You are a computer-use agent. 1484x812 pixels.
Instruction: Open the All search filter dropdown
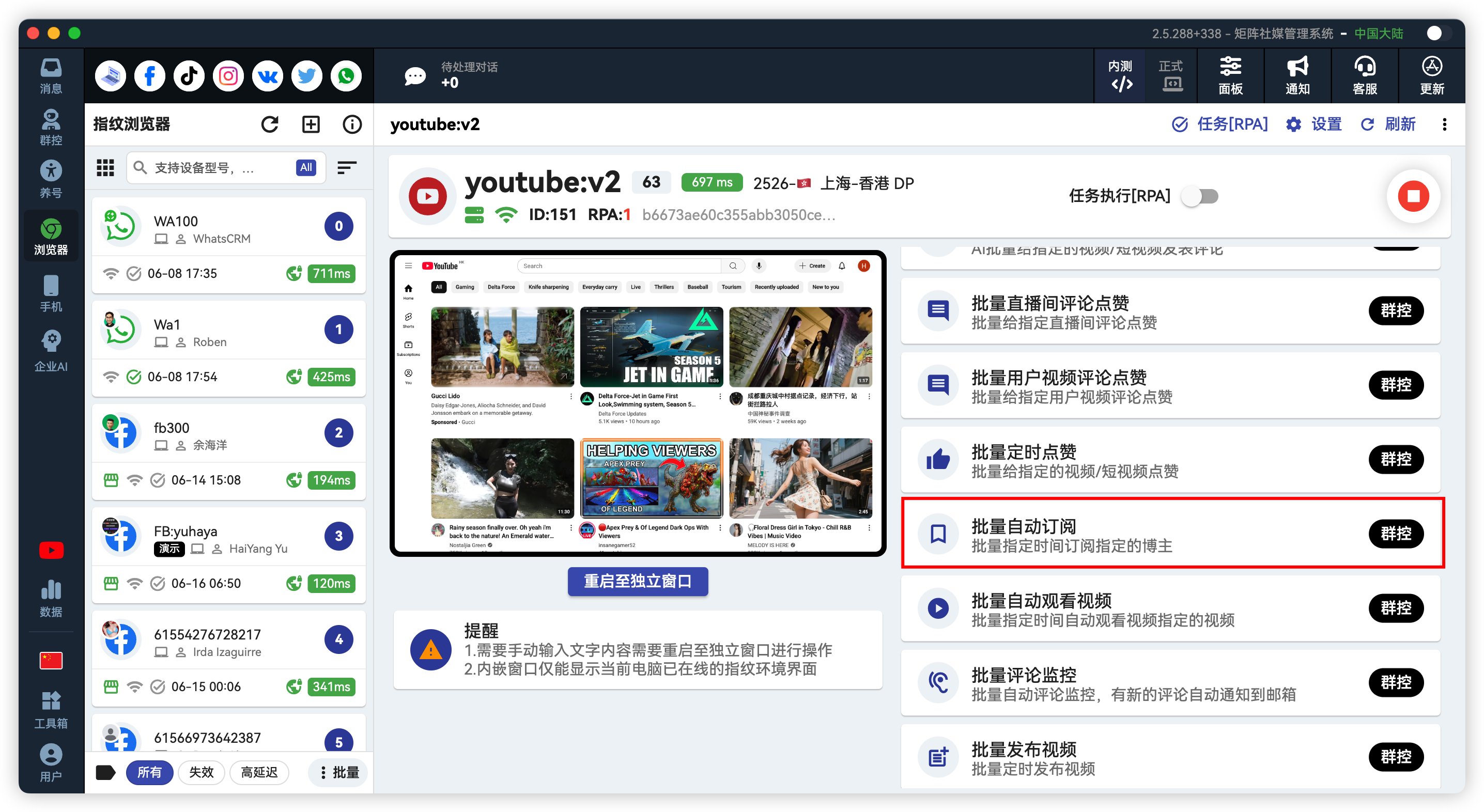pos(305,167)
